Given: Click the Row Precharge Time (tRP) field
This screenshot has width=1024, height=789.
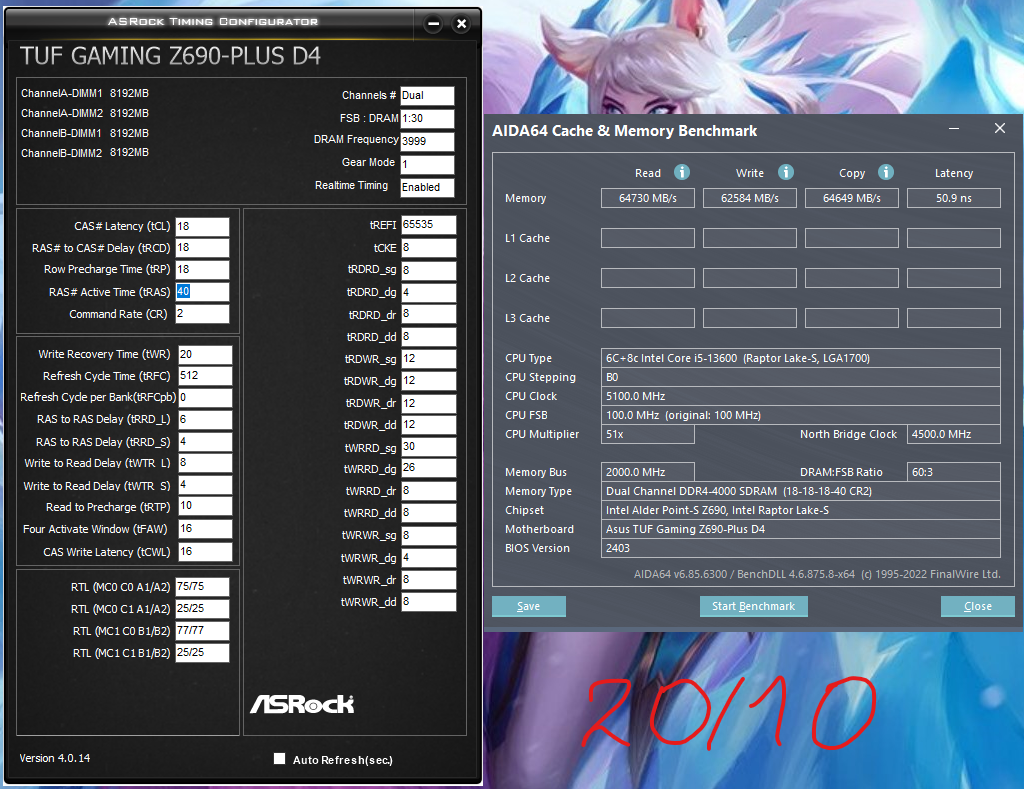Looking at the screenshot, I should pos(202,270).
